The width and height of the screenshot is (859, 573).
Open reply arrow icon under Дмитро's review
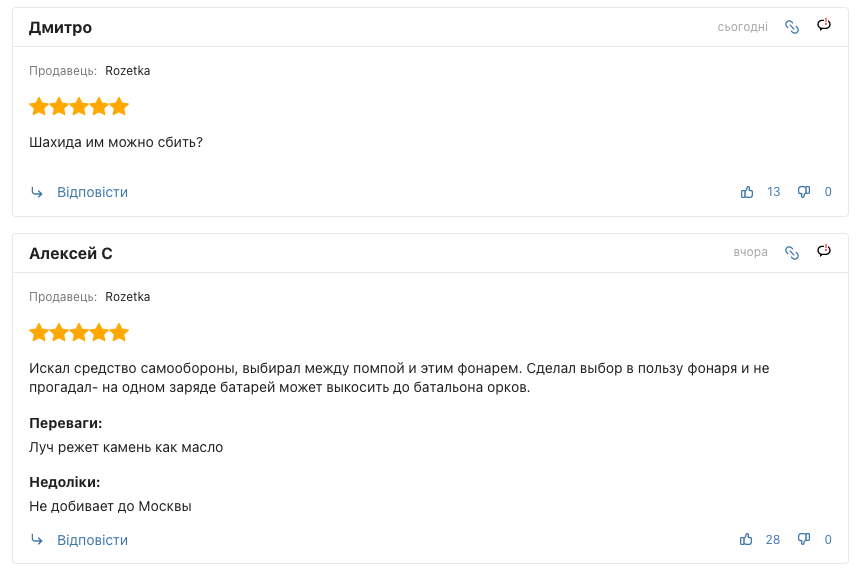[37, 192]
